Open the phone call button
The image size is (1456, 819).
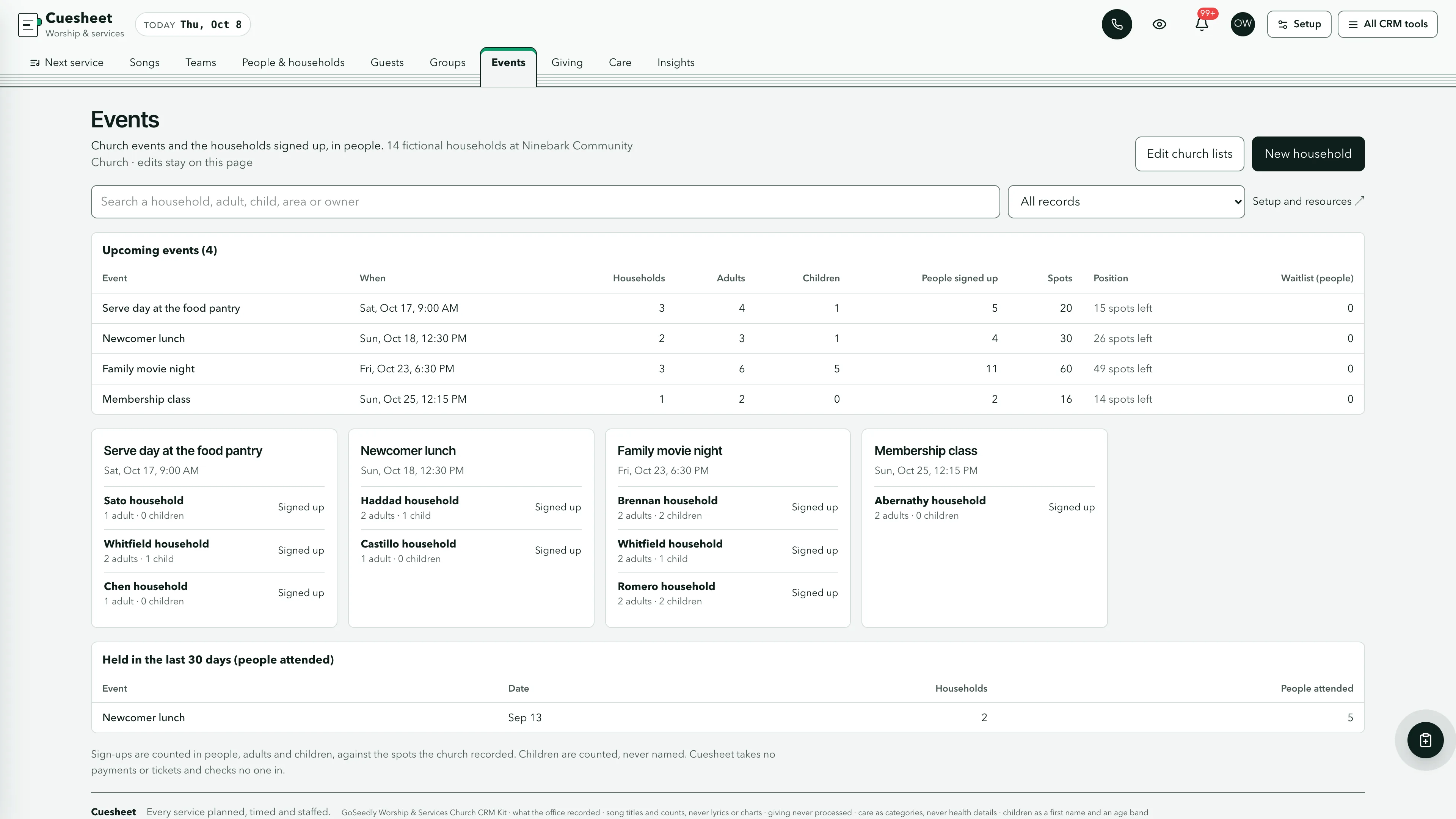click(x=1116, y=24)
